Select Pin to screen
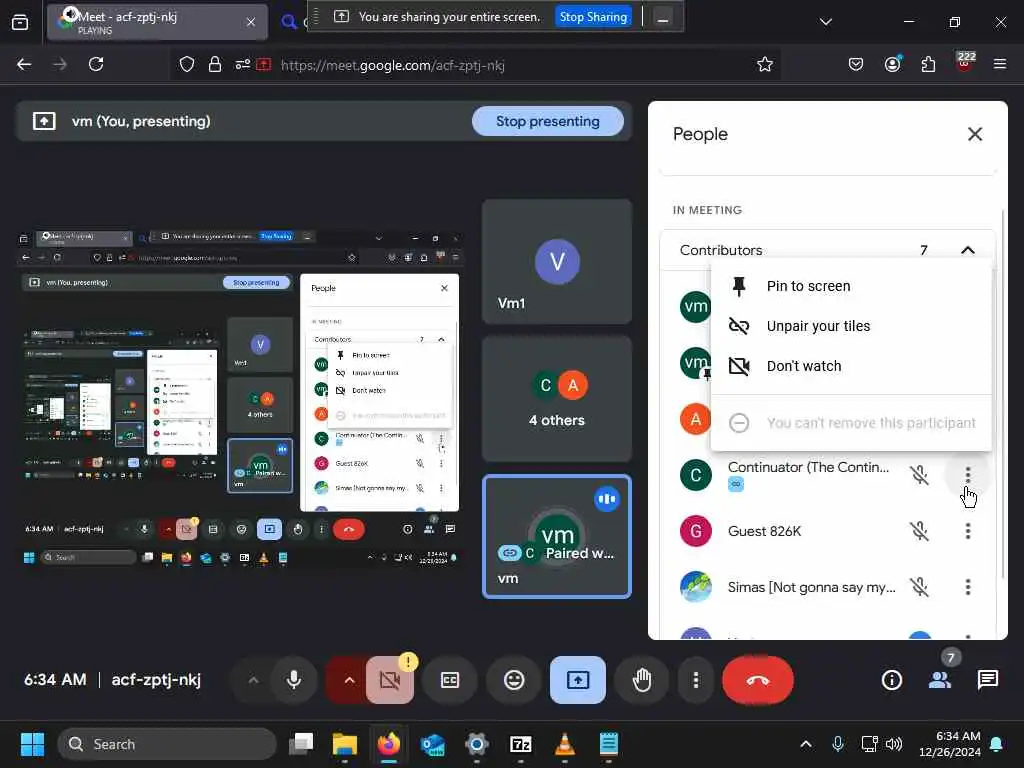This screenshot has height=768, width=1024. [x=851, y=286]
